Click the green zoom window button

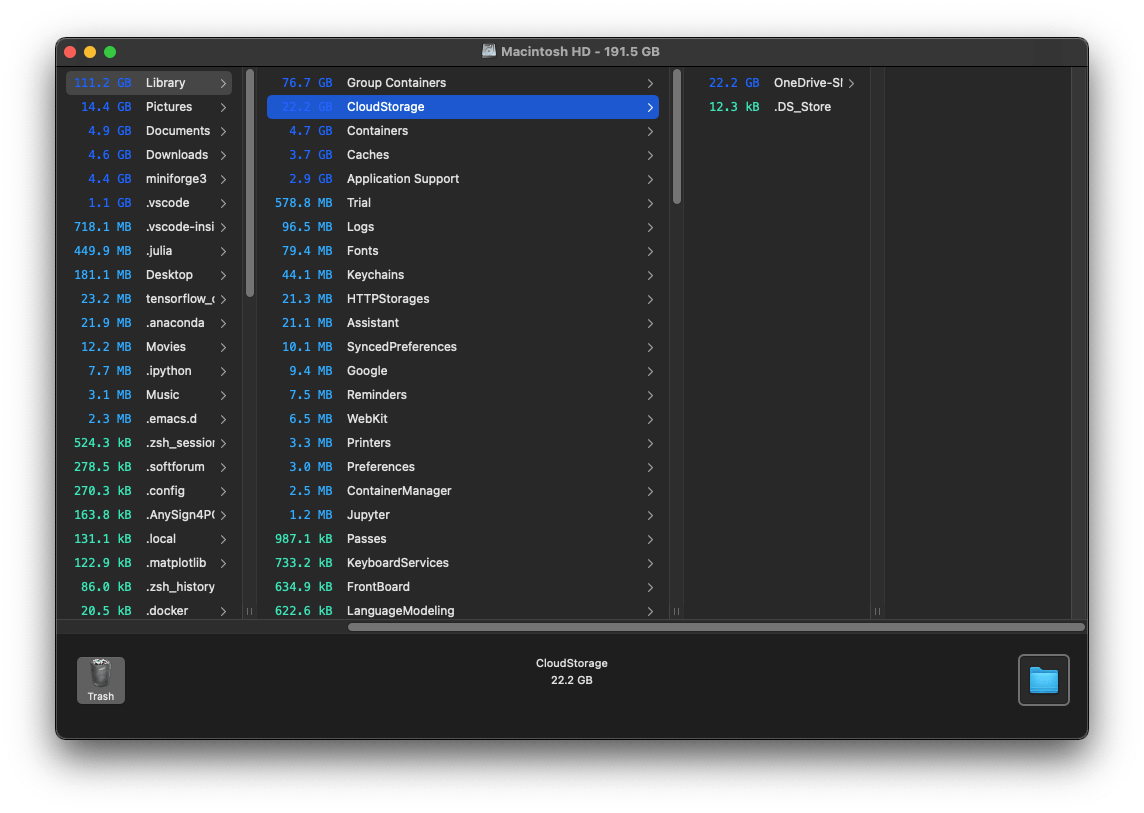pos(110,52)
